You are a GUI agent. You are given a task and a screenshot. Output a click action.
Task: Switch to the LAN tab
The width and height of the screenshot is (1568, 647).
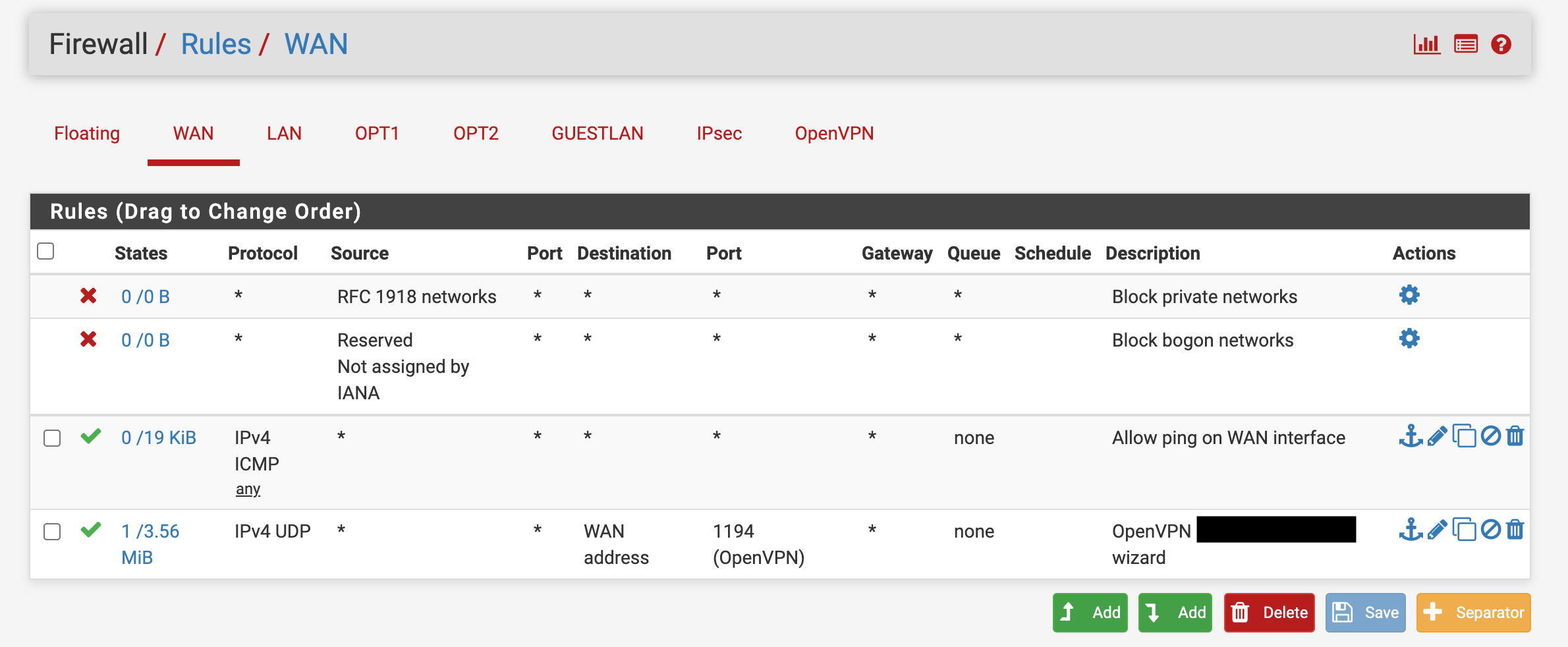point(284,133)
